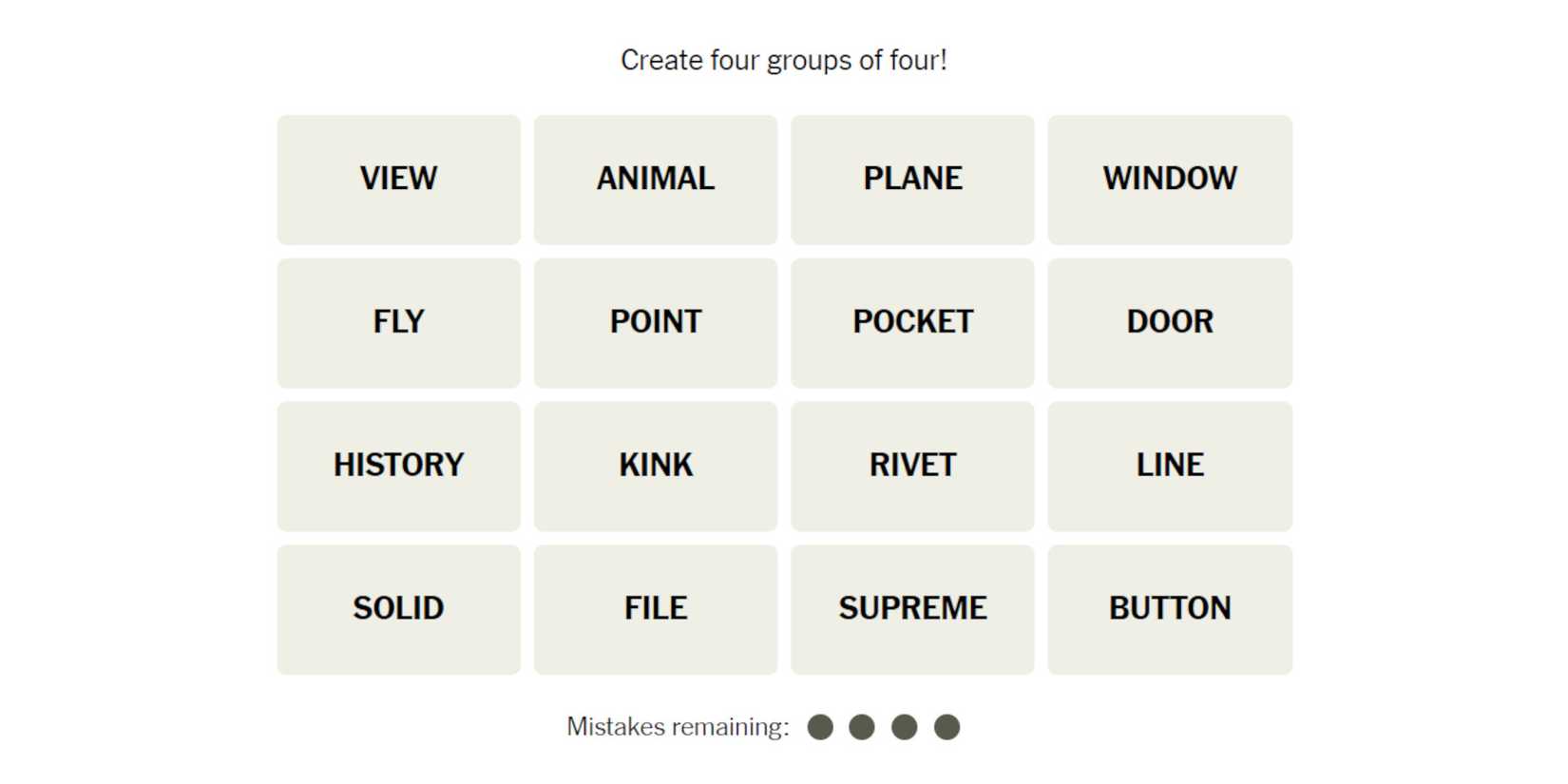Tap the POCKET word tile
Image resolution: width=1568 pixels, height=784 pixels.
(912, 323)
